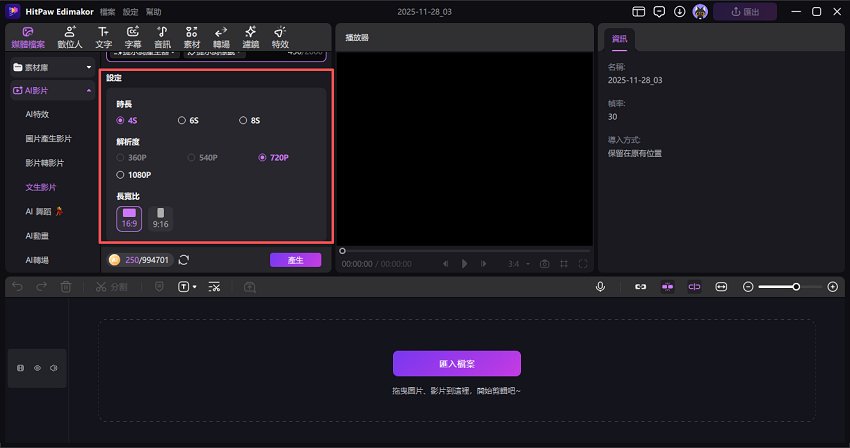Click the fullscreen icon in player
850x448 pixels.
point(583,264)
